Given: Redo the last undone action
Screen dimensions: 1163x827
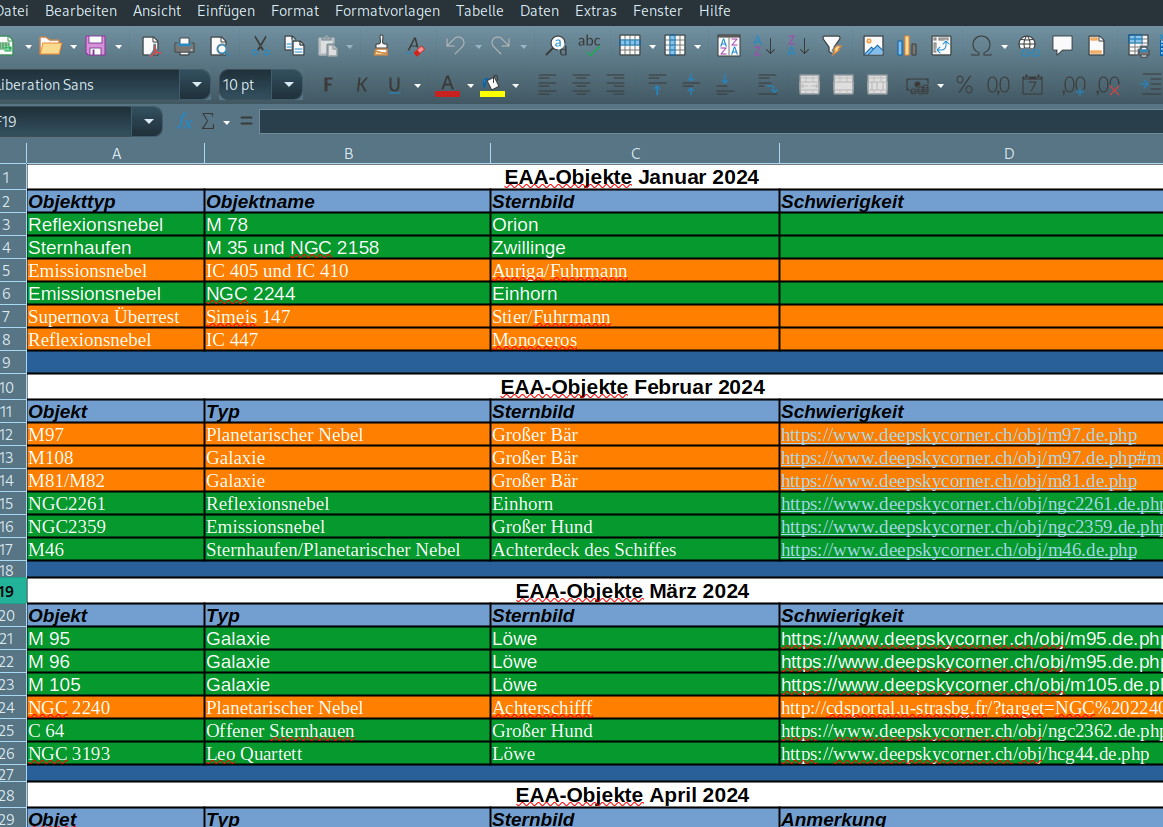Looking at the screenshot, I should pos(501,47).
